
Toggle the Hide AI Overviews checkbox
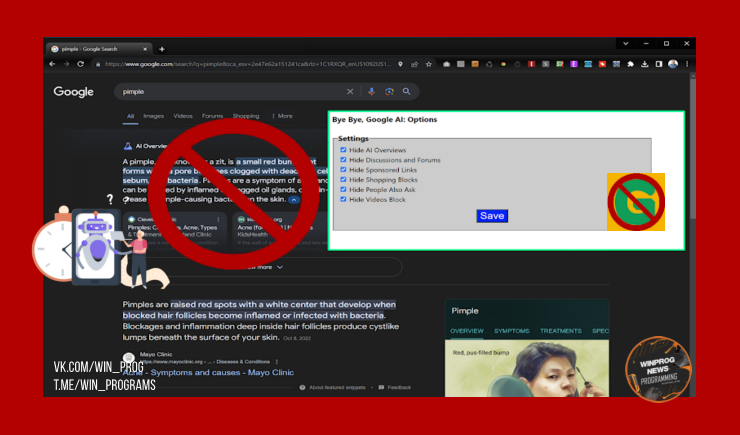343,150
